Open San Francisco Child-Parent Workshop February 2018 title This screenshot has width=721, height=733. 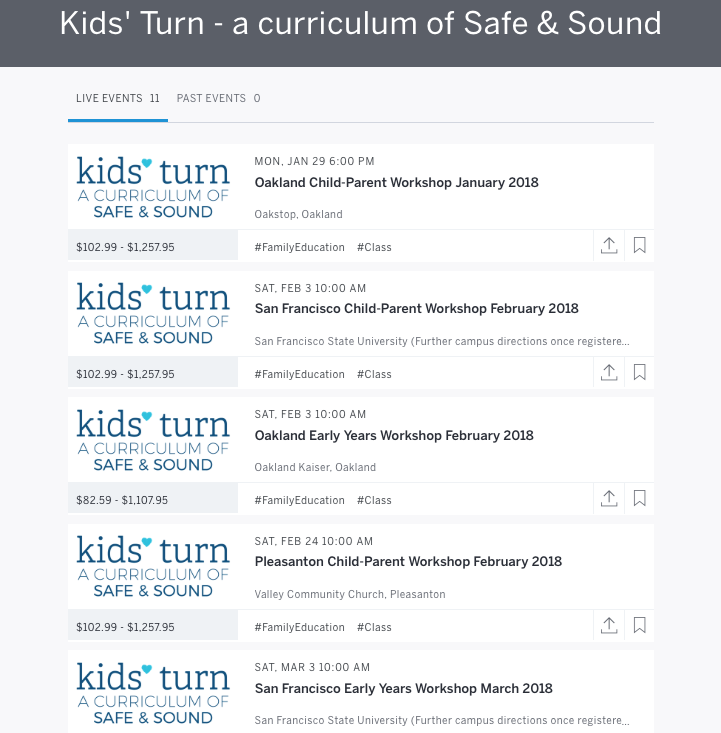tap(416, 309)
